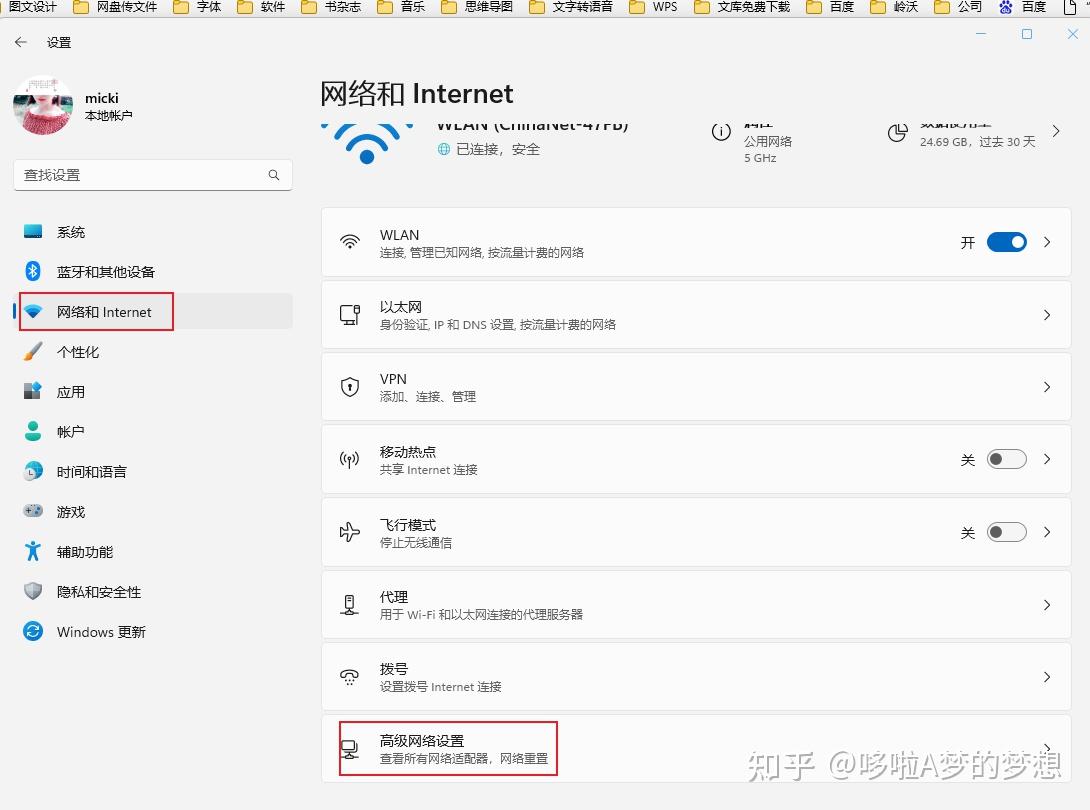Screen dimensions: 1090x810
Task: Click the 24.69 GB，过去 30 天 usage text
Action: 977,142
